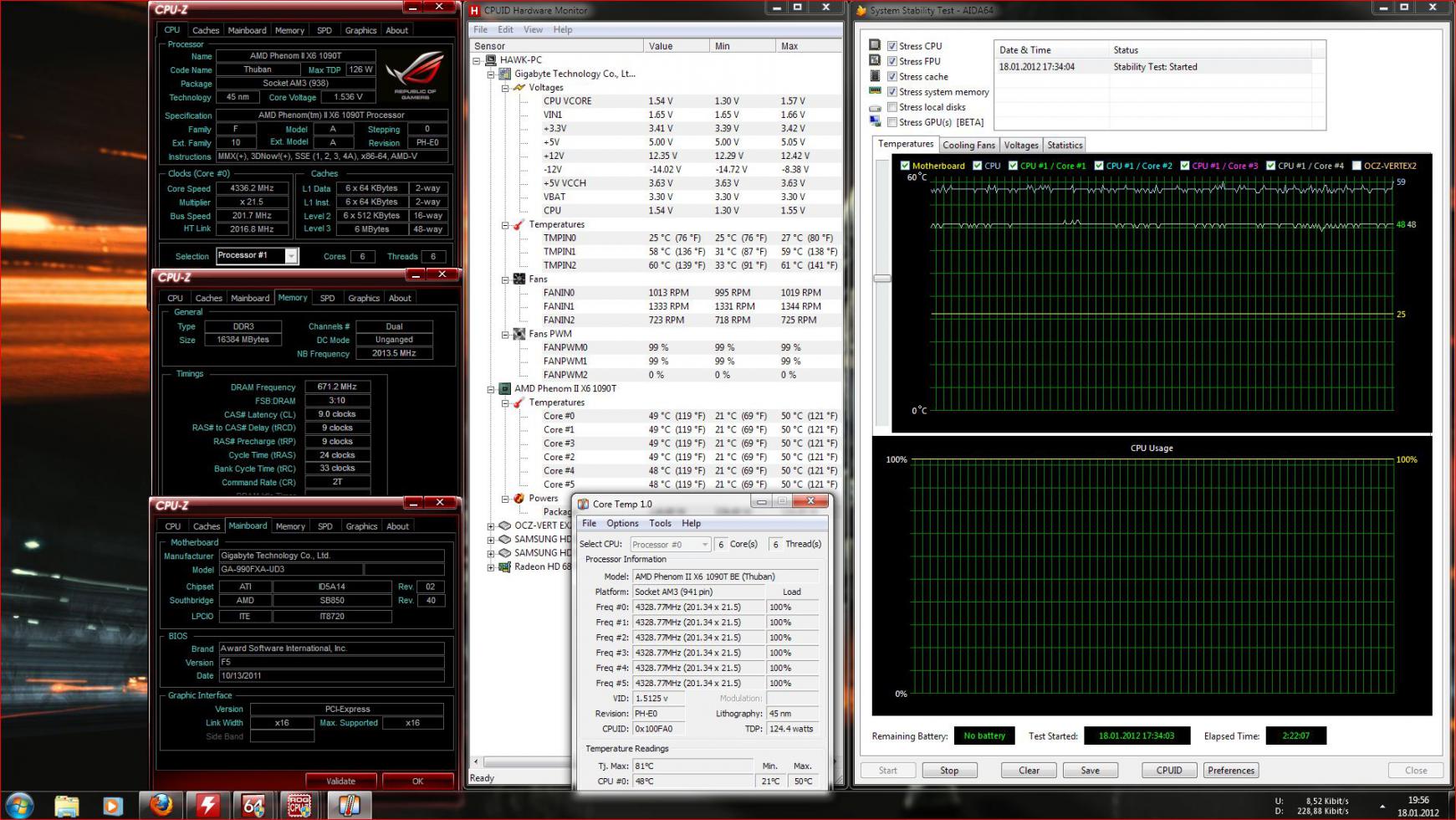Viewport: 1456px width, 820px height.
Task: Uncheck the Stress cache checkbox
Action: 892,76
